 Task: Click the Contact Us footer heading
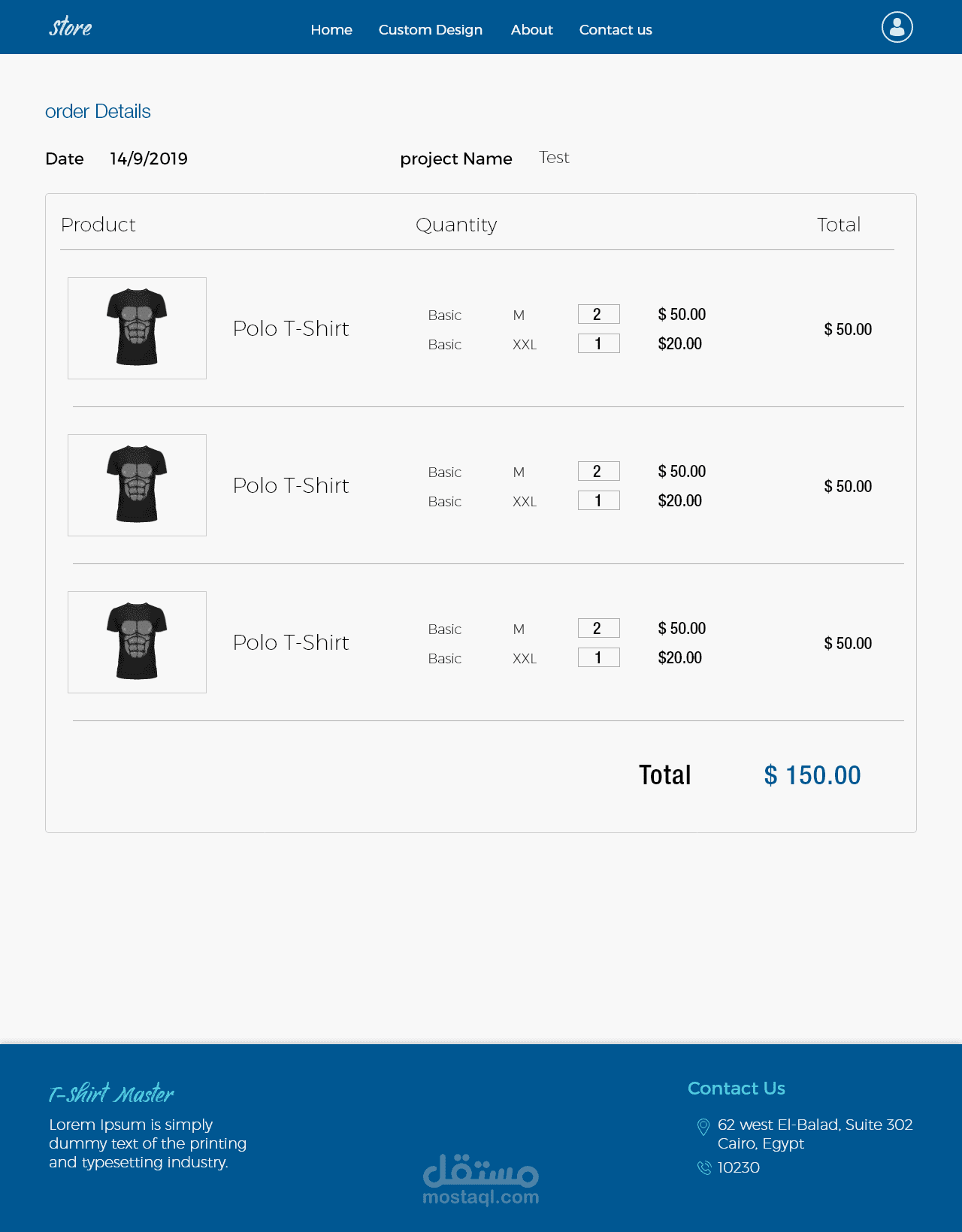pyautogui.click(x=736, y=1089)
